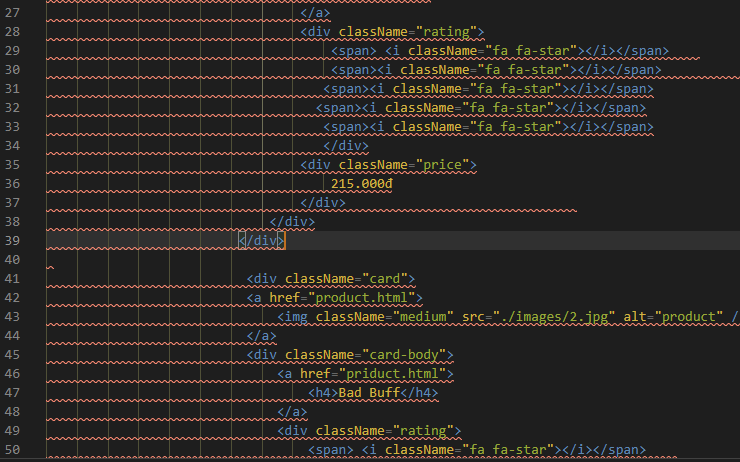The height and width of the screenshot is (462, 740).
Task: Click the span with fa-star on line 30
Action: pos(496,70)
